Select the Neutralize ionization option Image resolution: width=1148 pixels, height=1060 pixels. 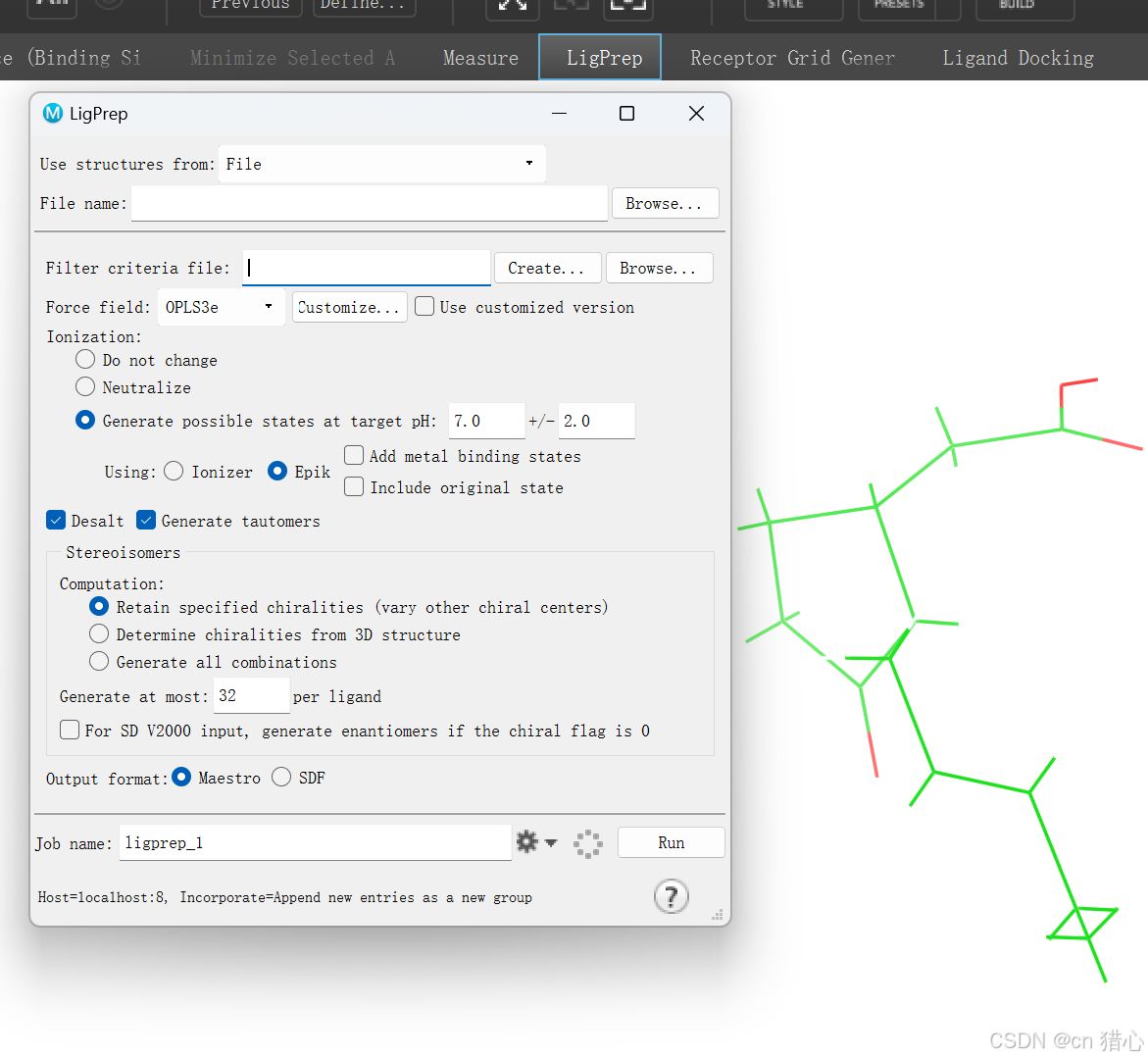click(85, 386)
